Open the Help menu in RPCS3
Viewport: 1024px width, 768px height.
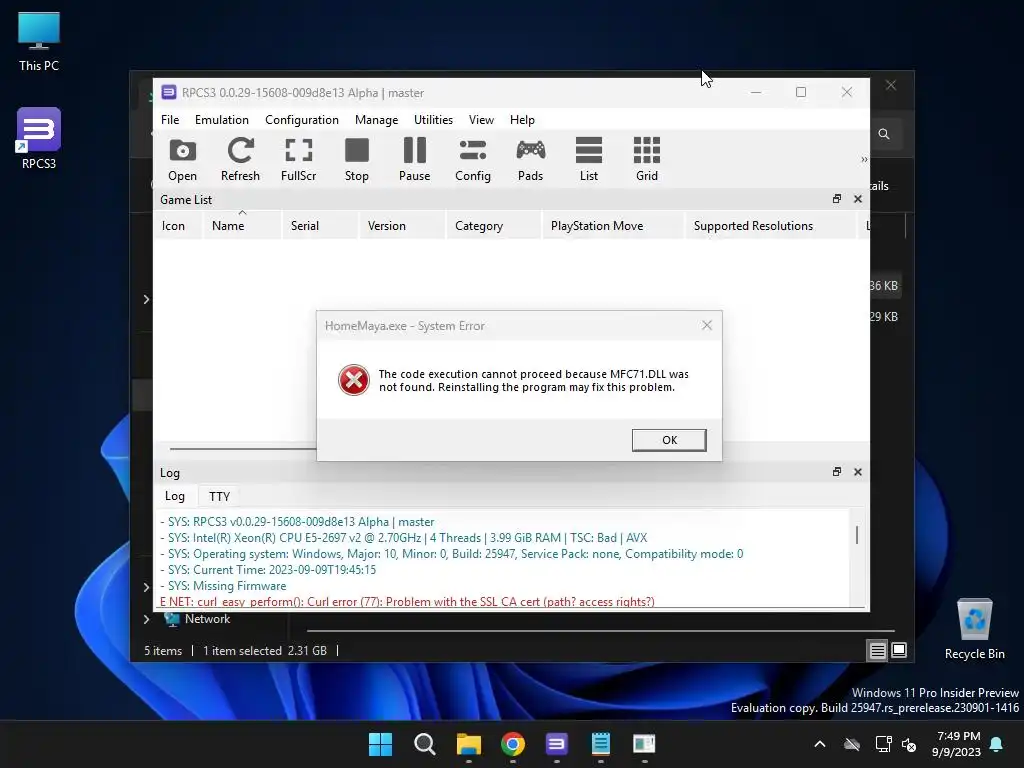tap(522, 120)
